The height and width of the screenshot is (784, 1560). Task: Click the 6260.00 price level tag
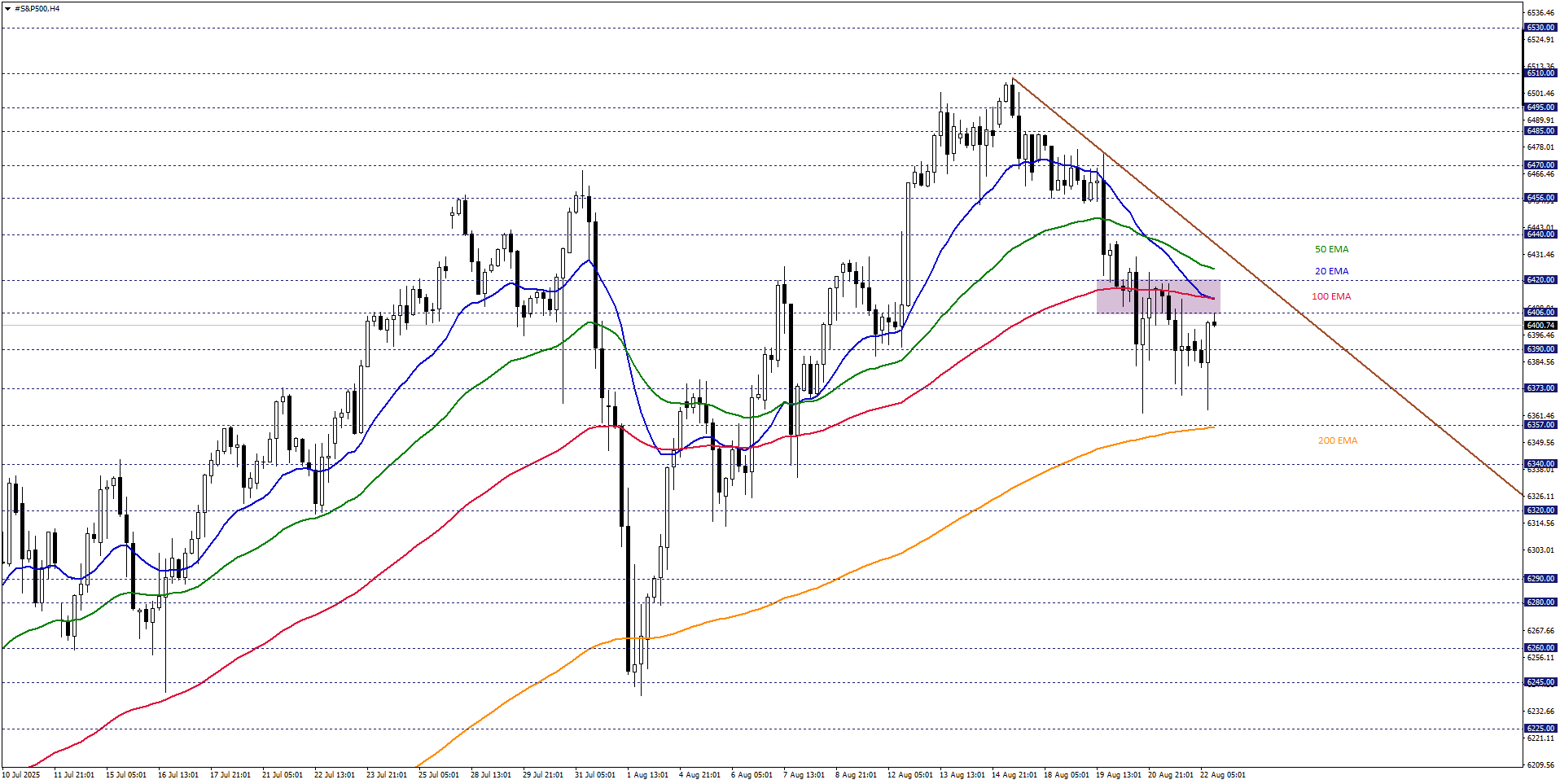pyautogui.click(x=1540, y=648)
